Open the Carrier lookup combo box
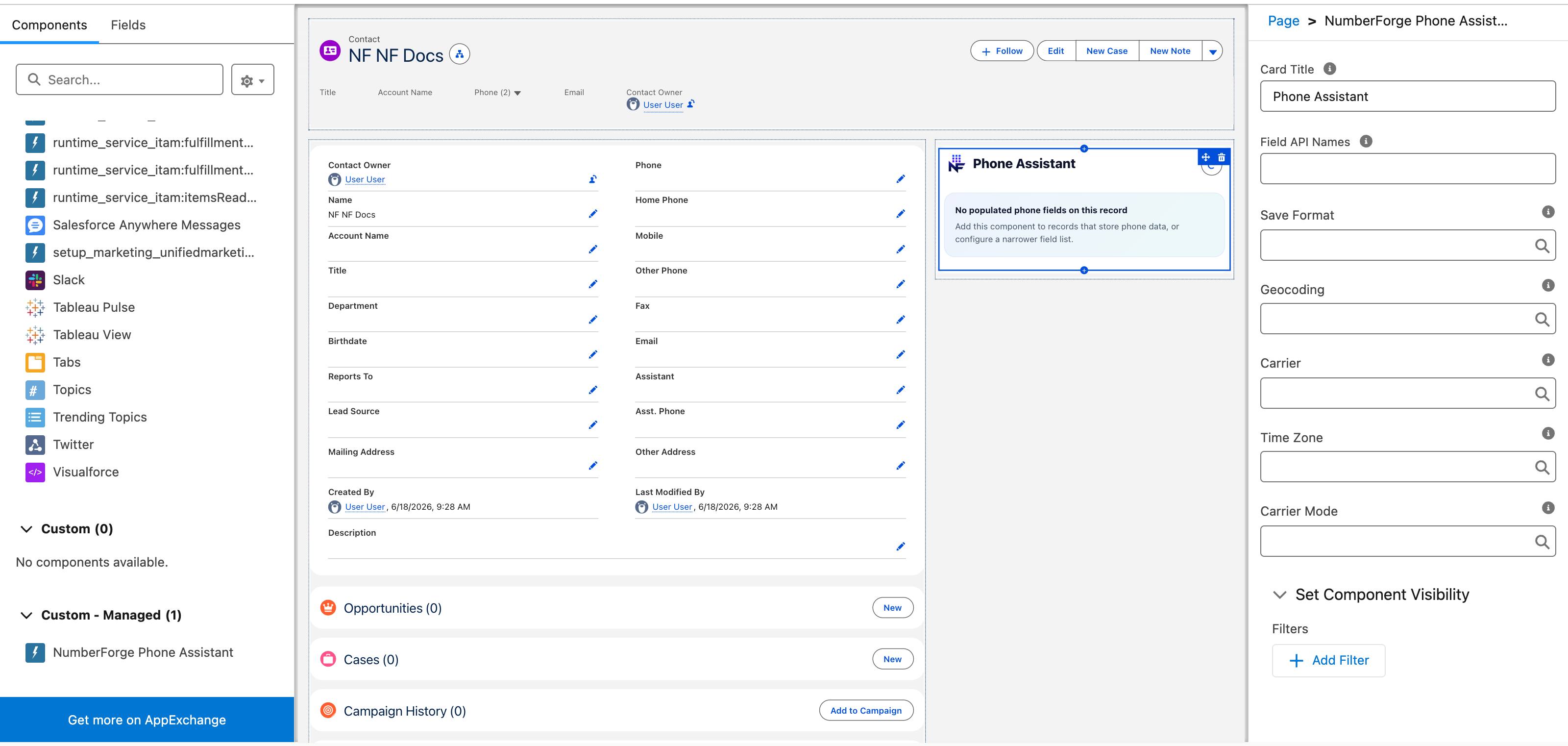The height and width of the screenshot is (746, 1568). click(1407, 394)
